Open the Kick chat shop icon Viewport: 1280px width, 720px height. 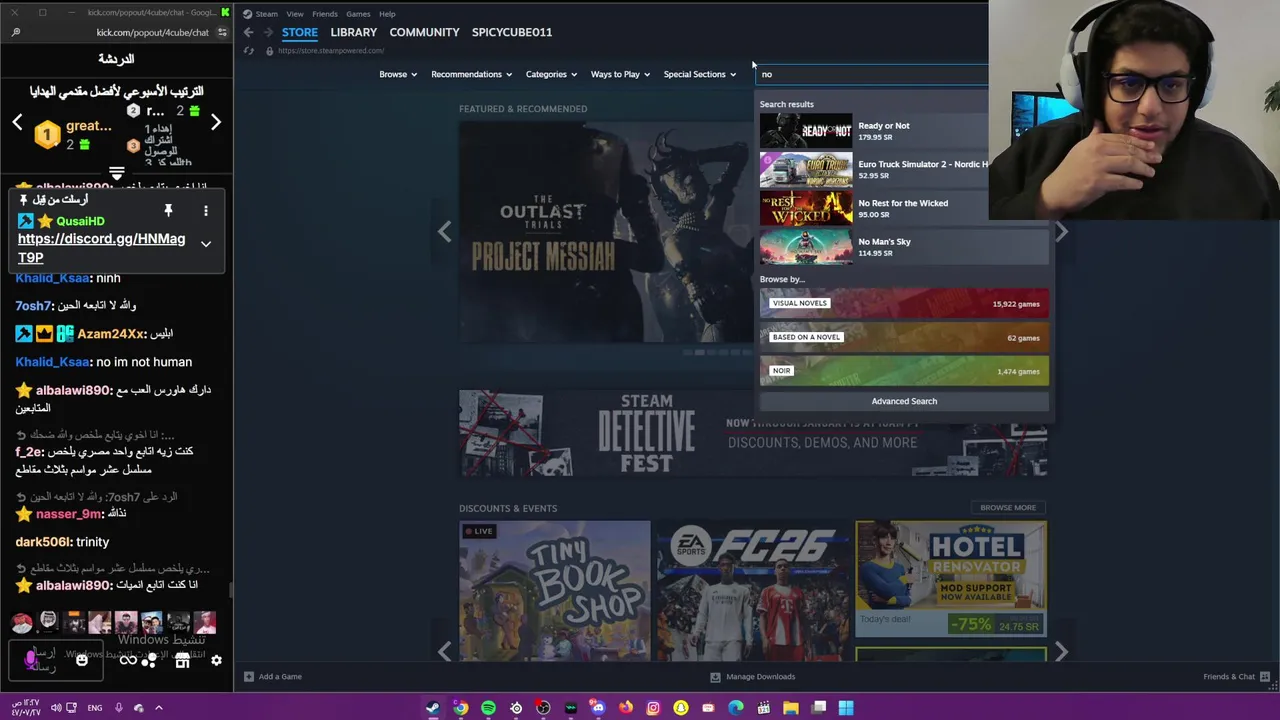[182, 660]
